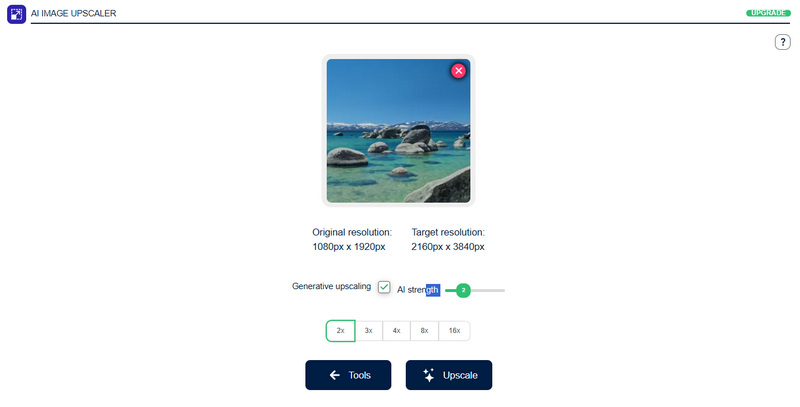Click the back arrow icon on Tools button
Viewport: 800px width, 407px height.
pyautogui.click(x=335, y=375)
